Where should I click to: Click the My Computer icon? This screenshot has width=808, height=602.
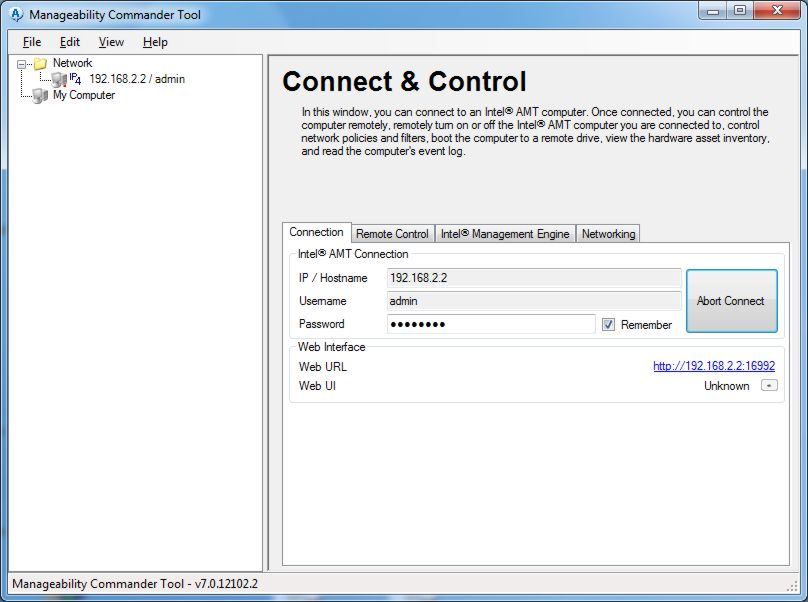[40, 96]
